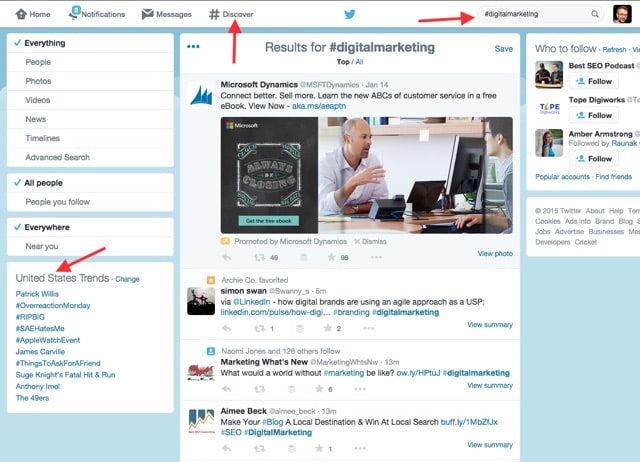Go to the Discover tab
Viewport: 640px width, 462px height.
pos(231,14)
